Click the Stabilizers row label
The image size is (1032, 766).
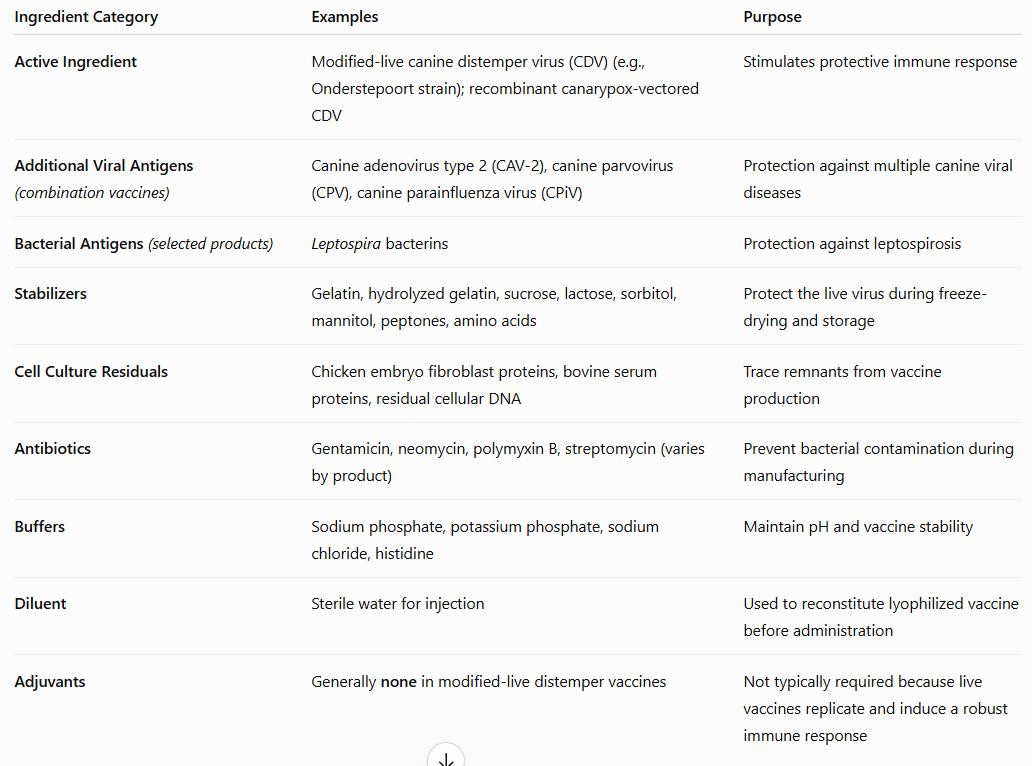(x=51, y=294)
